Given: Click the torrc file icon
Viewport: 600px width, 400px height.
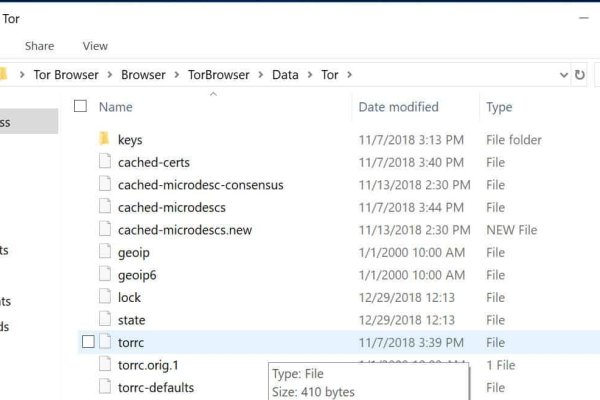Looking at the screenshot, I should click(105, 342).
